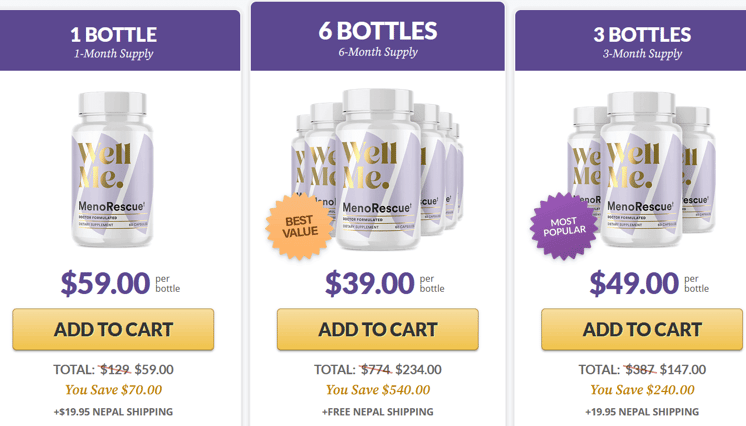Click the You Save $540.00 text
746x426 pixels.
click(378, 390)
